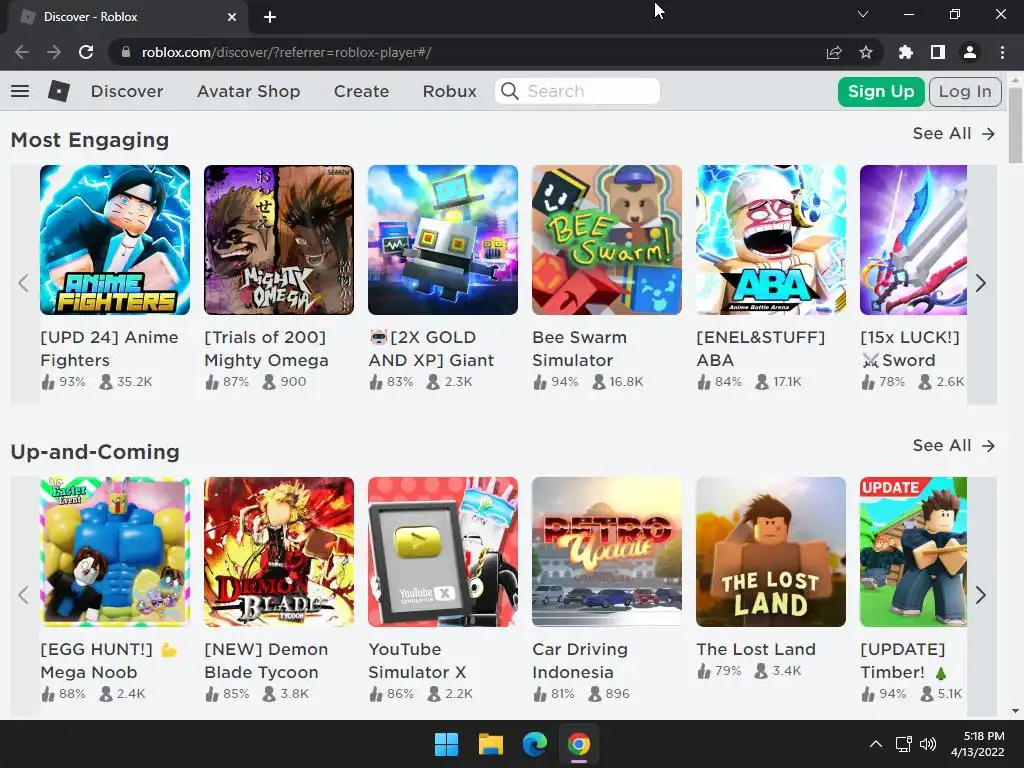Open the Avatar Shop nav item
1024x768 pixels.
coord(249,91)
